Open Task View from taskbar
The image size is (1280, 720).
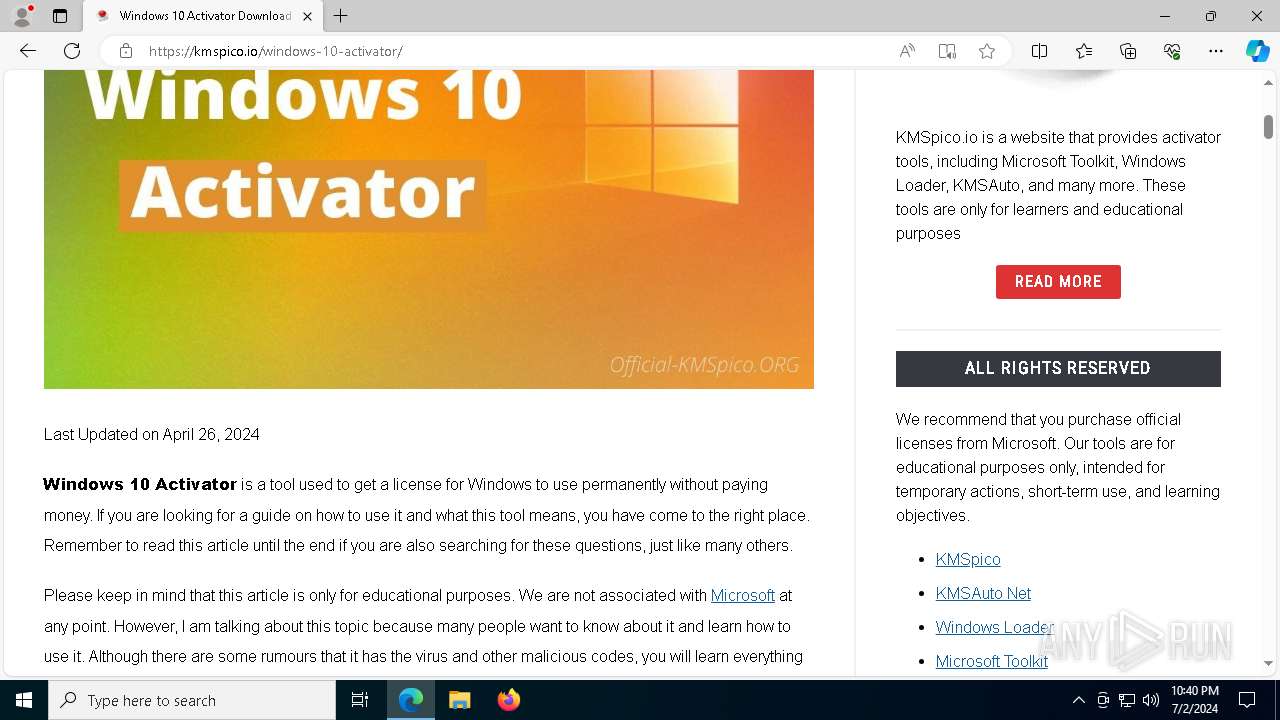[x=360, y=700]
